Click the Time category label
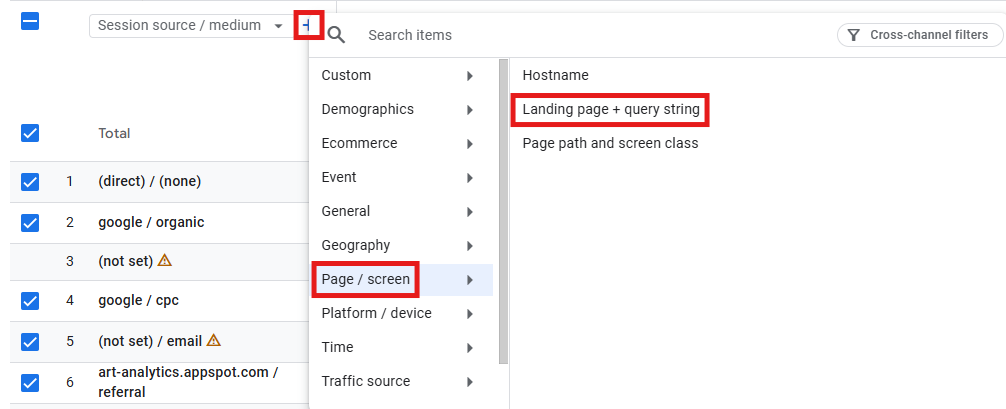Viewport: 1006px width, 409px height. click(337, 347)
